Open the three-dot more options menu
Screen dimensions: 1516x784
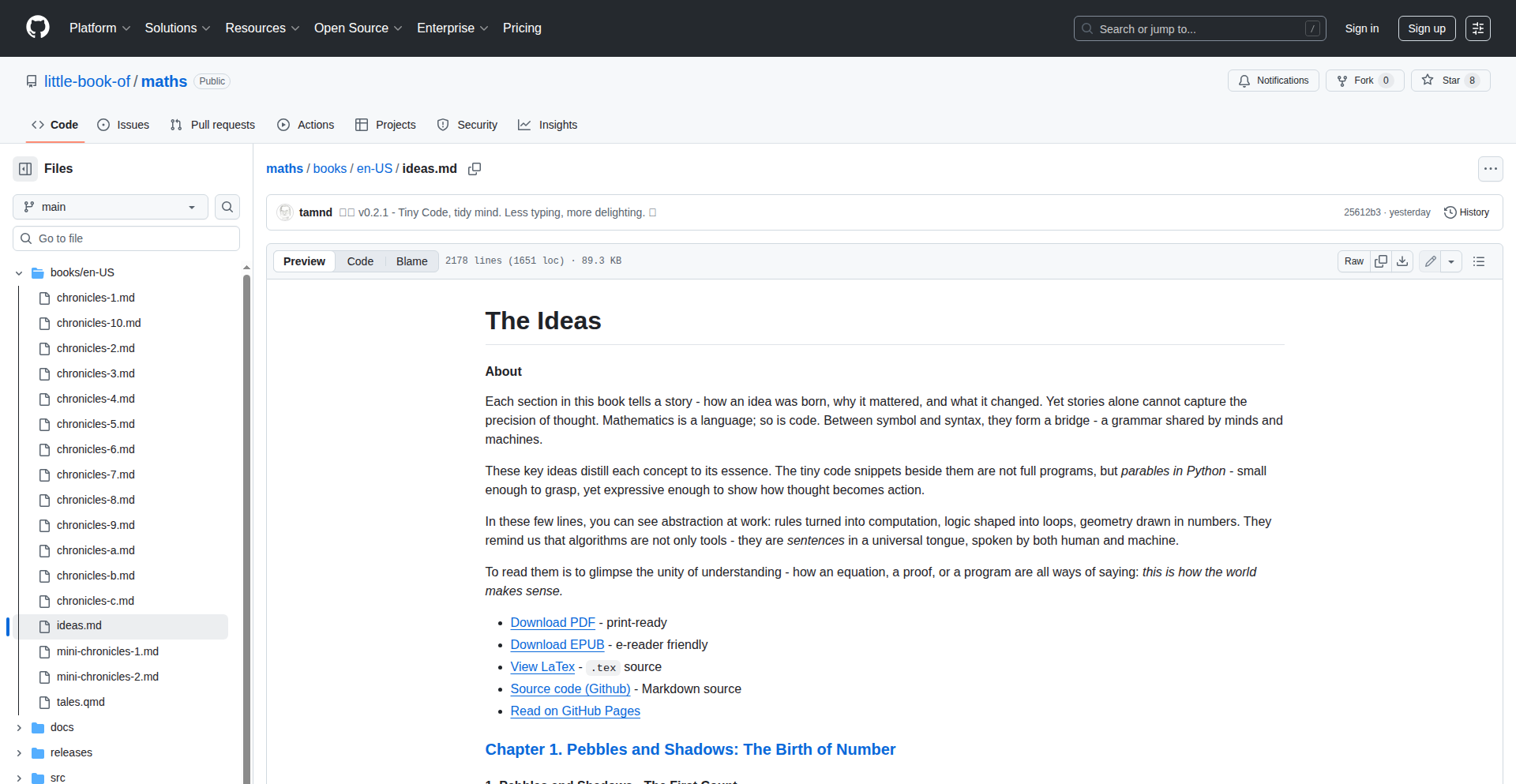(1490, 169)
